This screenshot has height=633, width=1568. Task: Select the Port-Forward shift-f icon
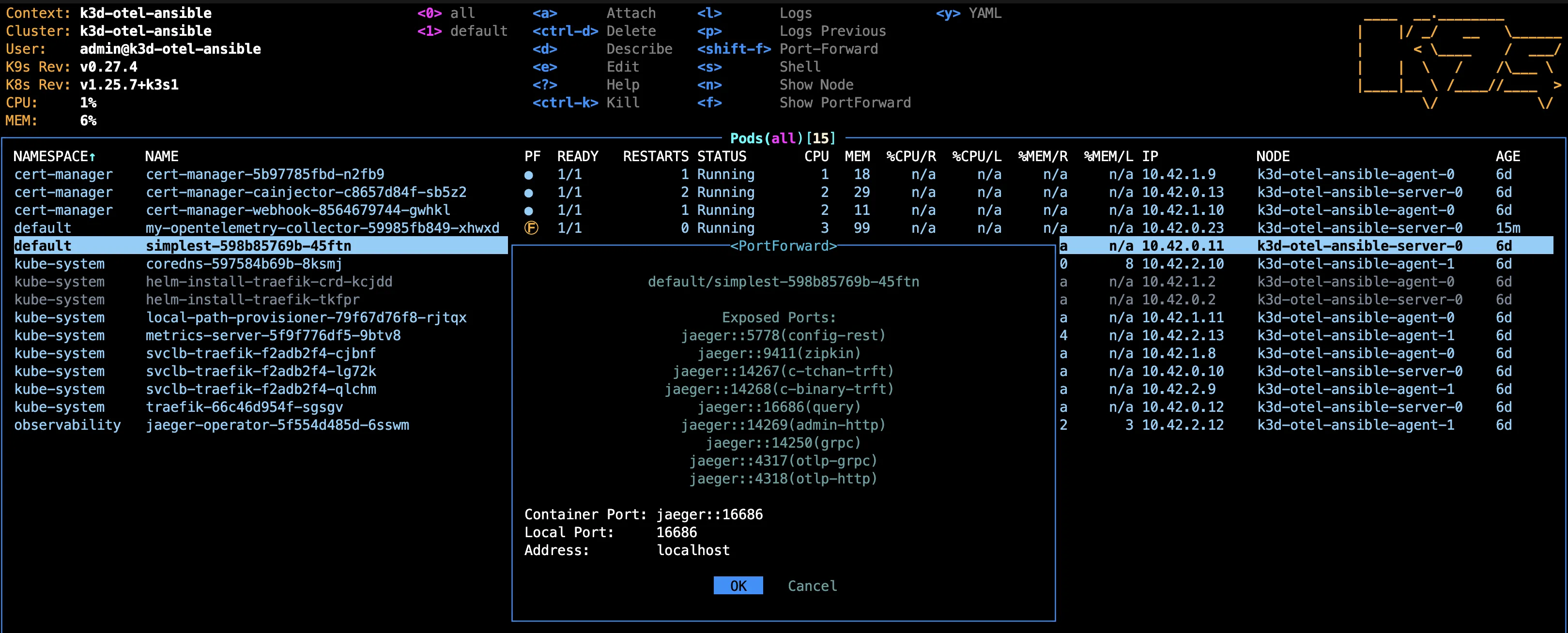pyautogui.click(x=730, y=49)
